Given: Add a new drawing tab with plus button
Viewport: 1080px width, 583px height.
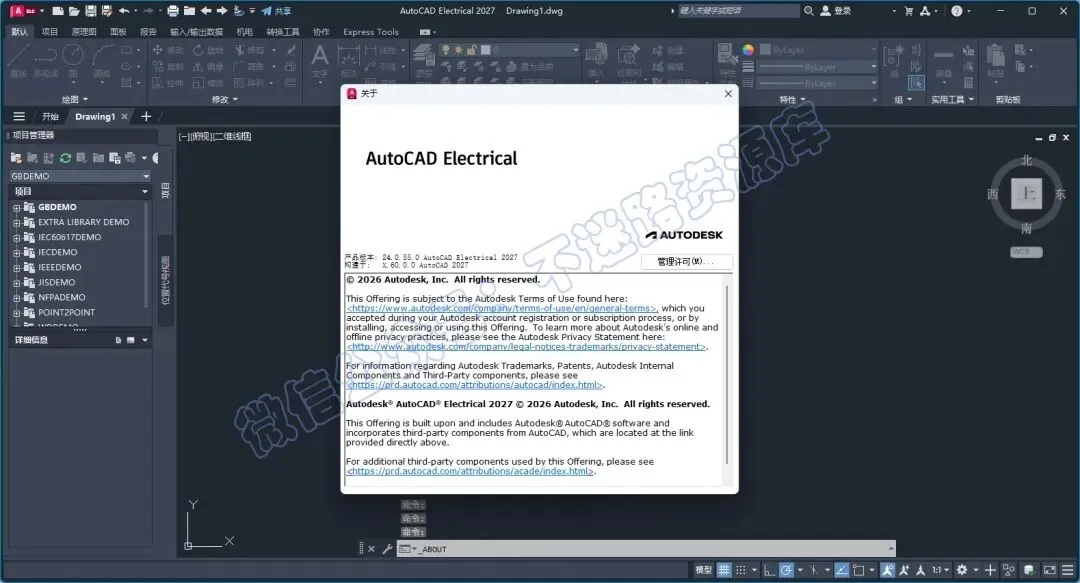Looking at the screenshot, I should (146, 116).
